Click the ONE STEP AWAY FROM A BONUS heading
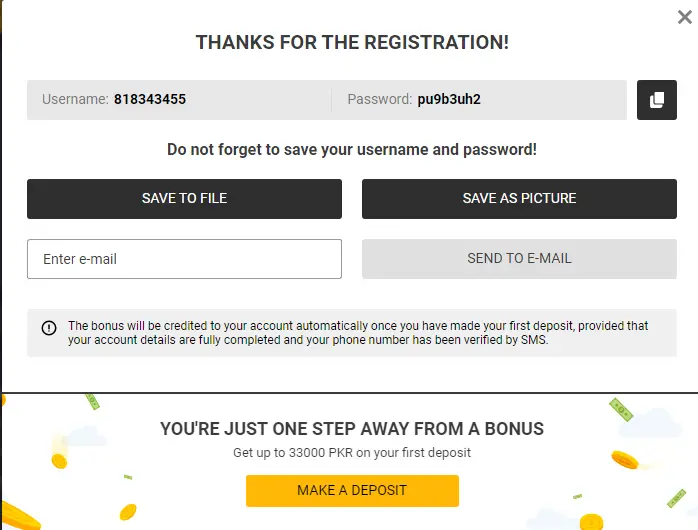This screenshot has width=698, height=530. 352,429
